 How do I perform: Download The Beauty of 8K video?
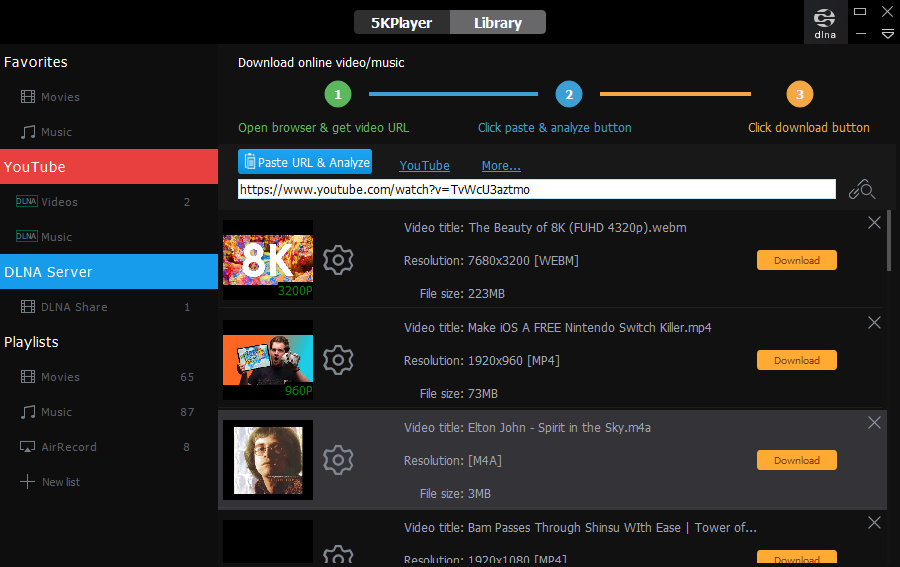point(797,260)
